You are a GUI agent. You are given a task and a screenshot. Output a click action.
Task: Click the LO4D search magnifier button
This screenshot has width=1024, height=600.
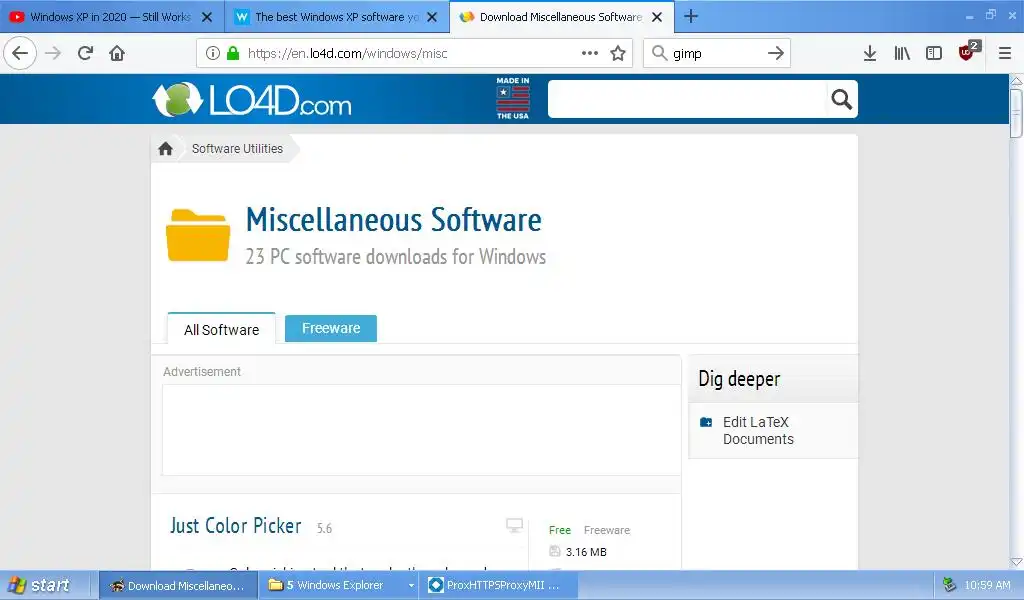(841, 99)
